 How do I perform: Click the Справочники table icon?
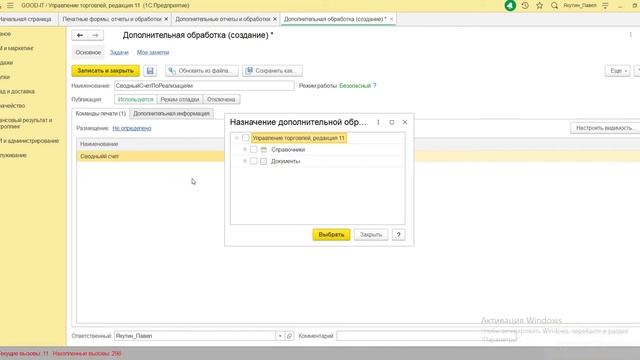tap(264, 150)
